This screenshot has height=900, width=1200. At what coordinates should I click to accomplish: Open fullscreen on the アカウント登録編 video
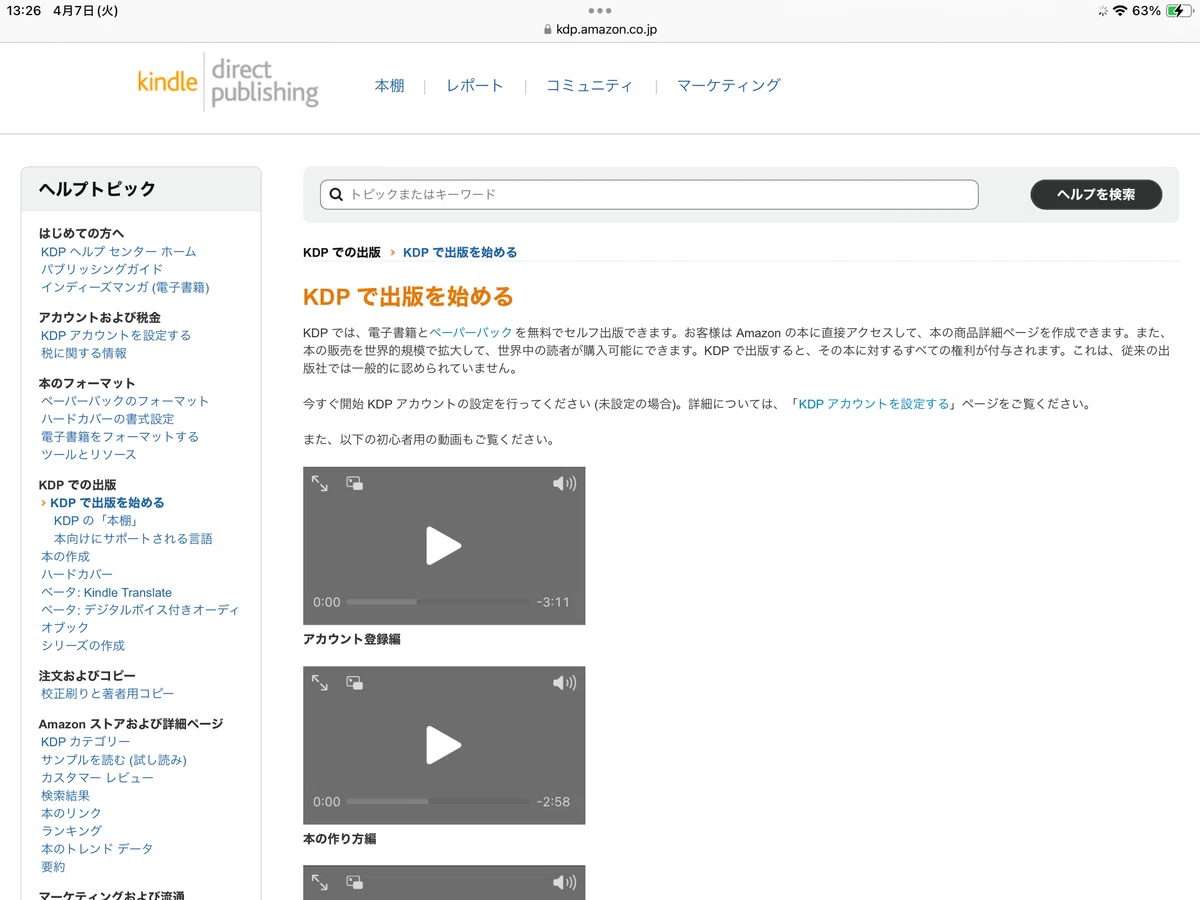(320, 483)
